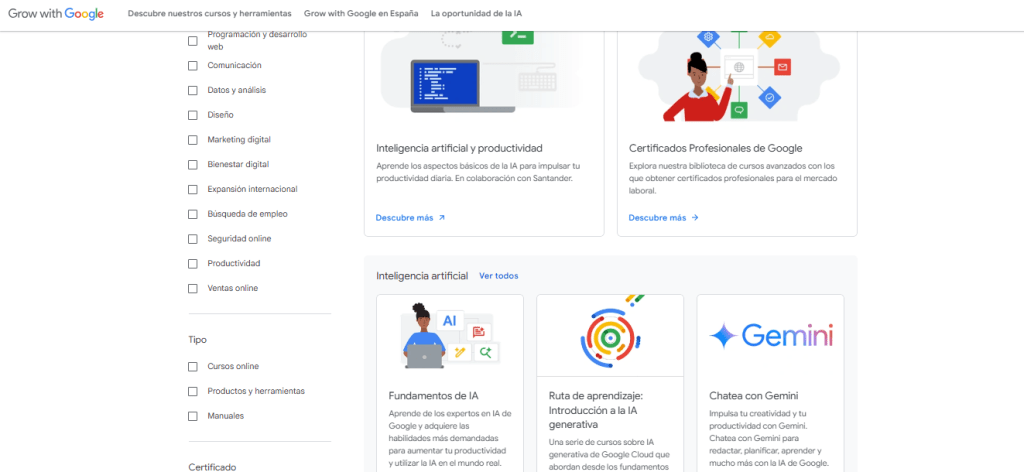Click the arrow icon beside the first Descubre más
Image resolution: width=1024 pixels, height=472 pixels.
(x=442, y=217)
